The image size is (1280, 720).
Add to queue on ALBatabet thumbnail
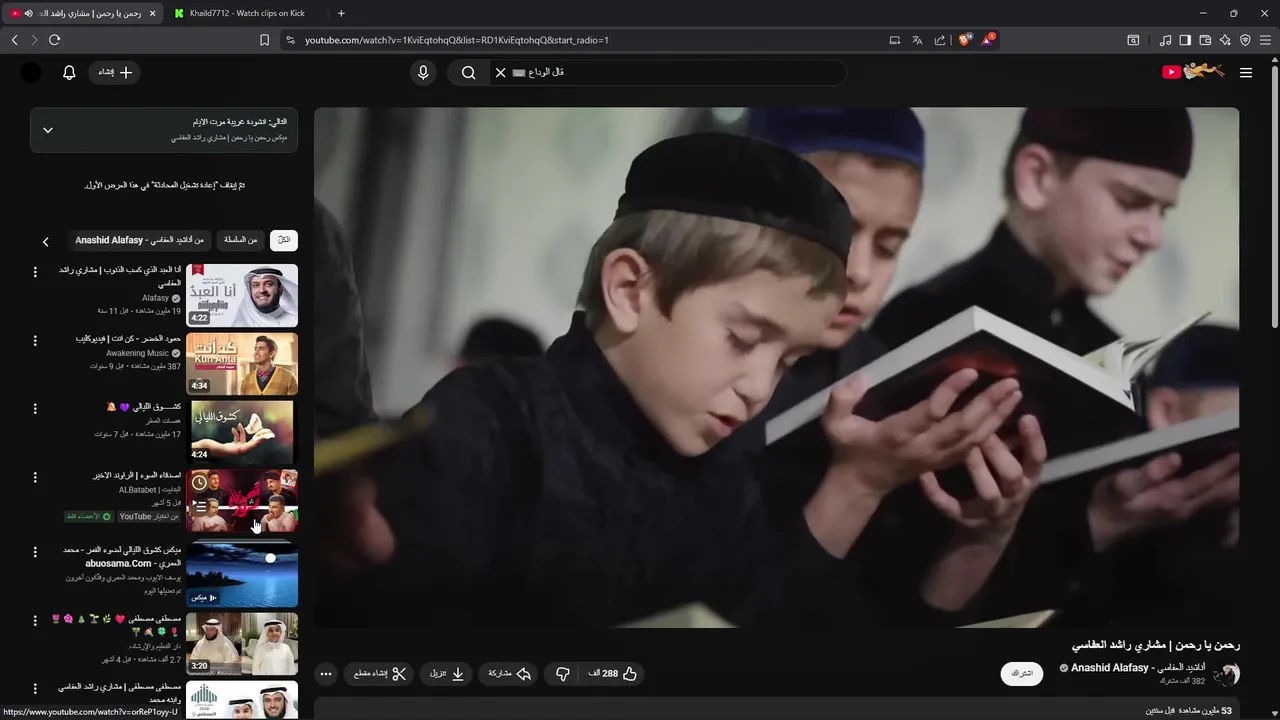tap(200, 507)
